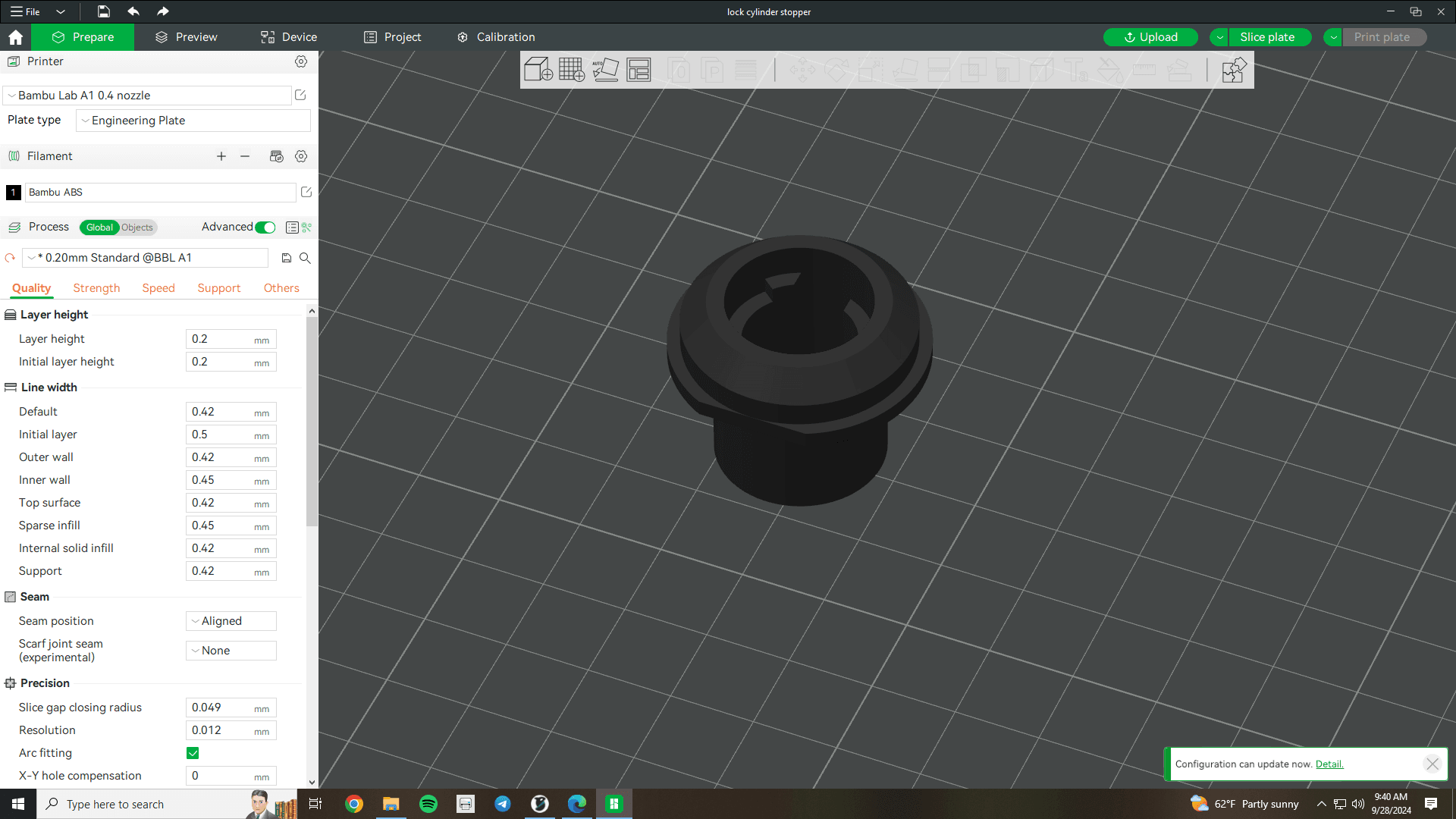Open Chrome from taskbar

(x=354, y=804)
